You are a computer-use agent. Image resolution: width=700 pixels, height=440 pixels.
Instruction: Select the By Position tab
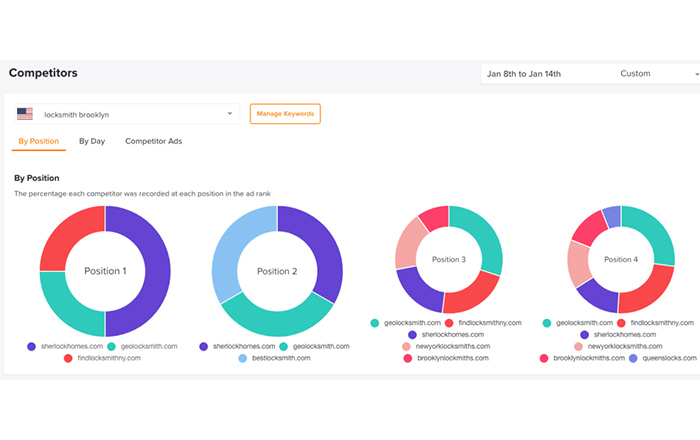[x=39, y=141]
